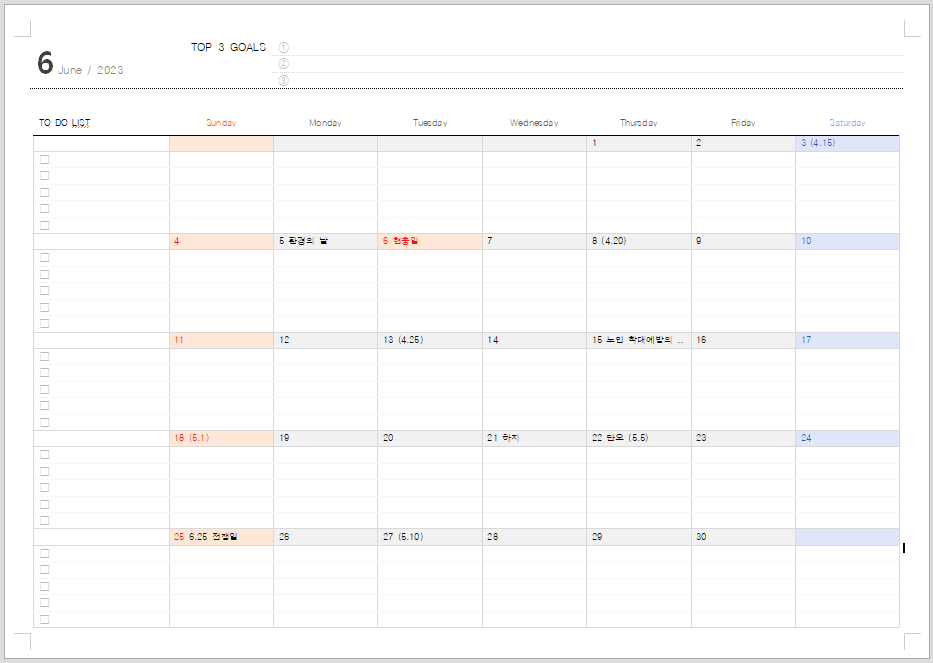Image resolution: width=933 pixels, height=663 pixels.
Task: Mark the first to-do checkbox in the June 11 week
Action: coord(45,356)
